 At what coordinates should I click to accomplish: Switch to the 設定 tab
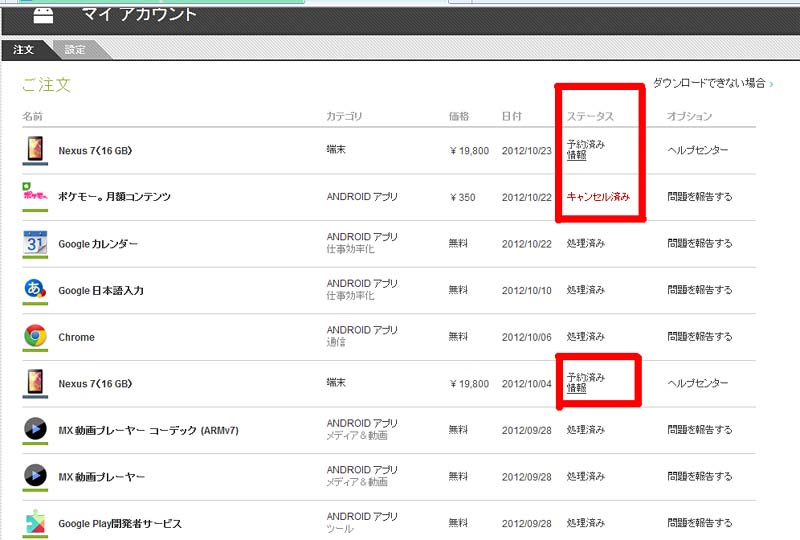coord(75,50)
